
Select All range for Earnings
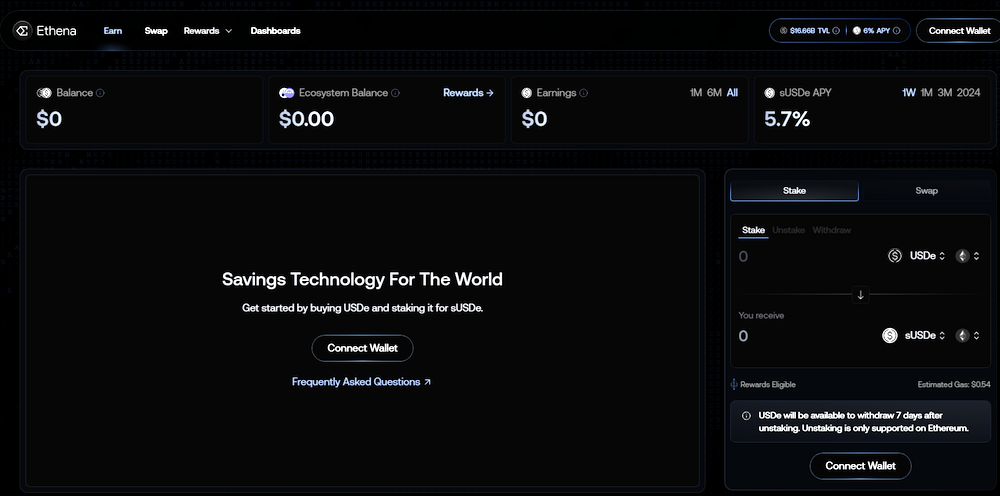(732, 93)
